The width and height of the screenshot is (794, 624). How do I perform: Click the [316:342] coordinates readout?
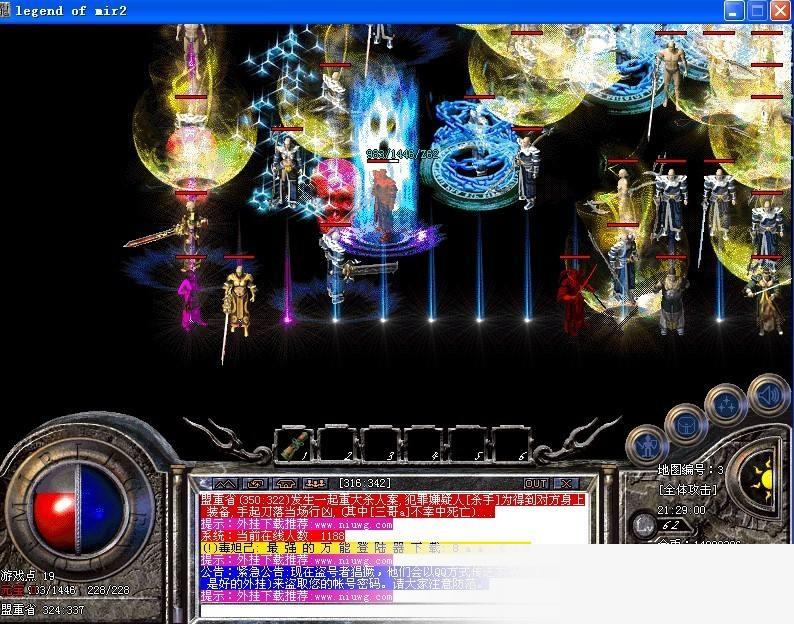click(x=365, y=483)
